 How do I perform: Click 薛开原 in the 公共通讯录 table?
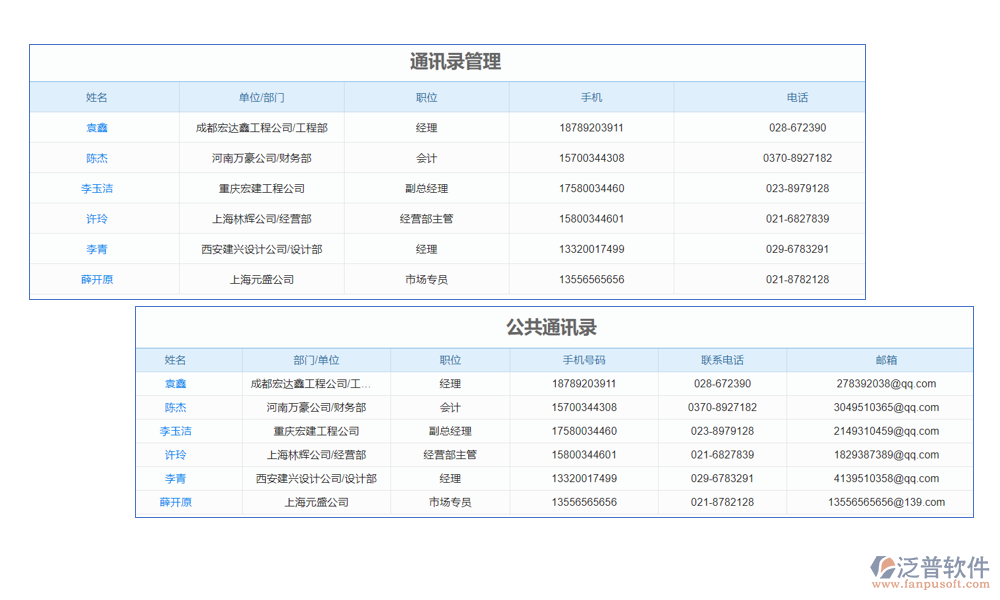(176, 503)
